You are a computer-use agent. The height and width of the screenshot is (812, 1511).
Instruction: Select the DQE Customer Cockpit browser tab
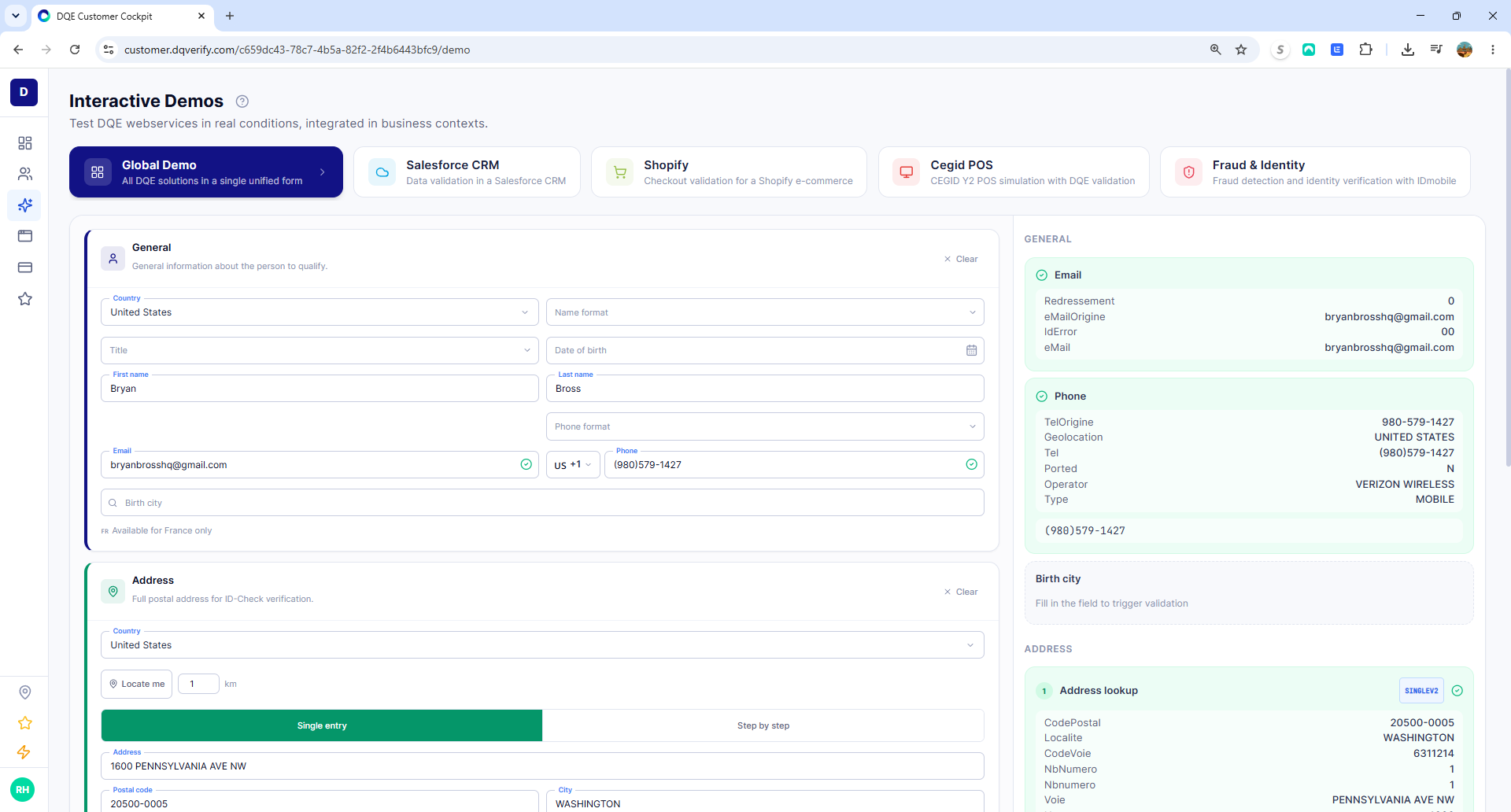[122, 16]
